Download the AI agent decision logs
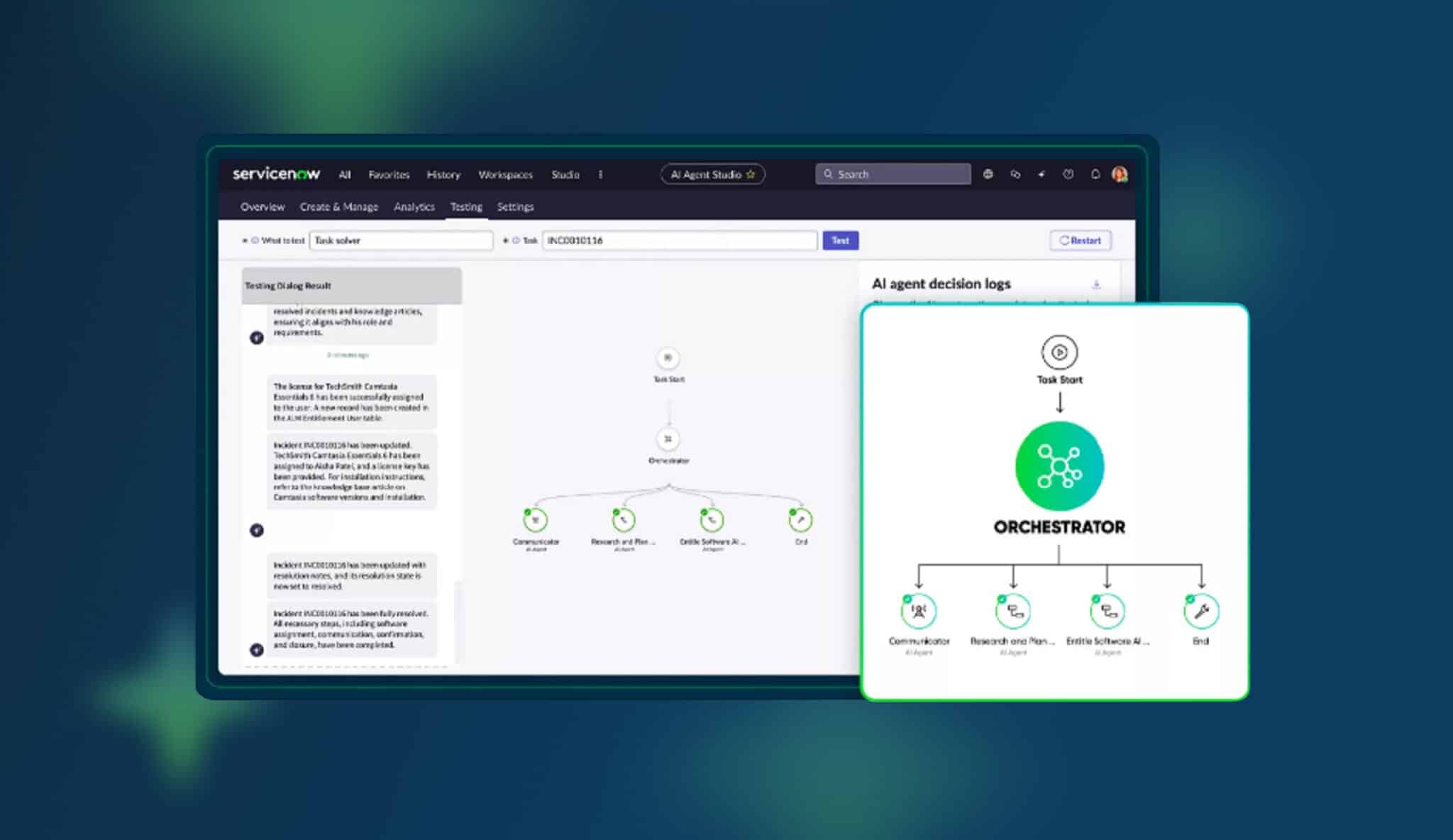The width and height of the screenshot is (1453, 840). click(x=1096, y=284)
